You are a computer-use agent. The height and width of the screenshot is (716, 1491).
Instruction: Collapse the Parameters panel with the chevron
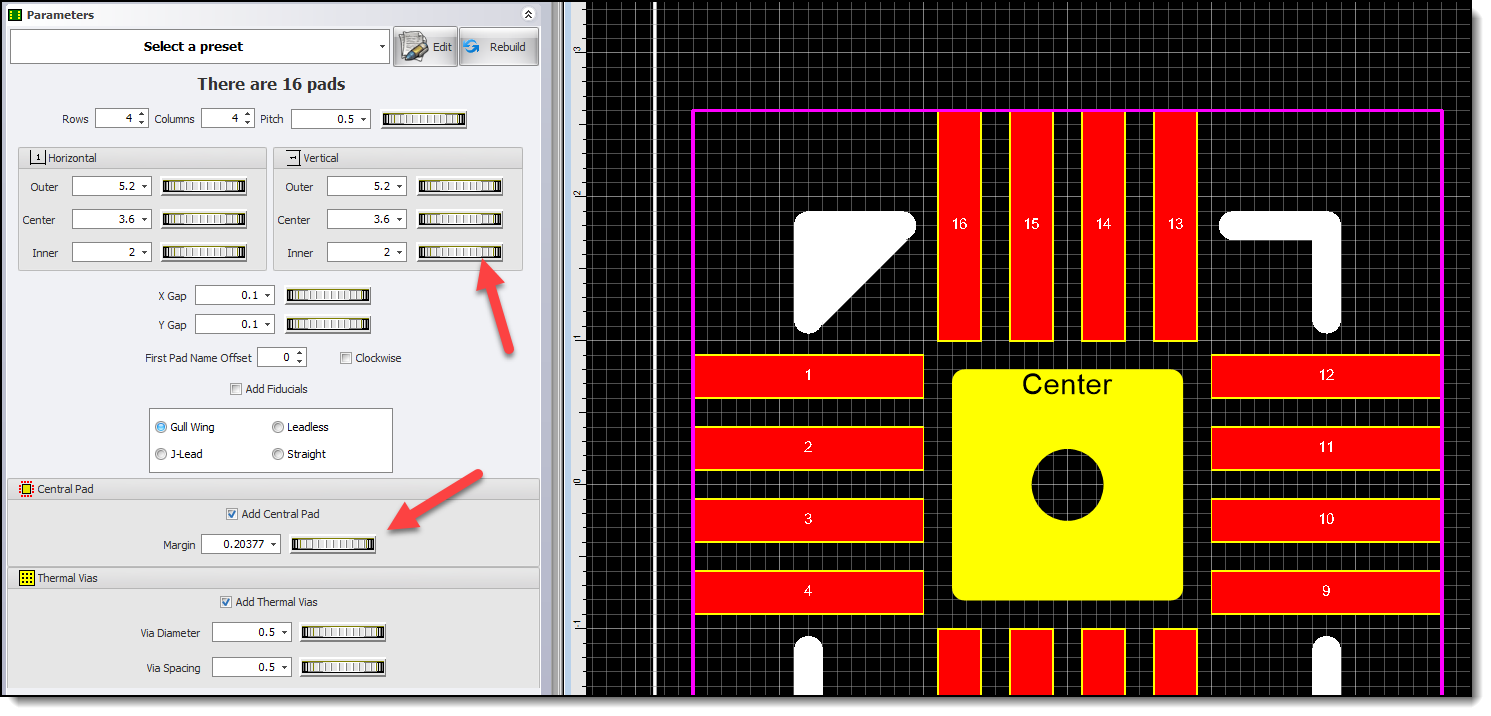click(x=529, y=14)
